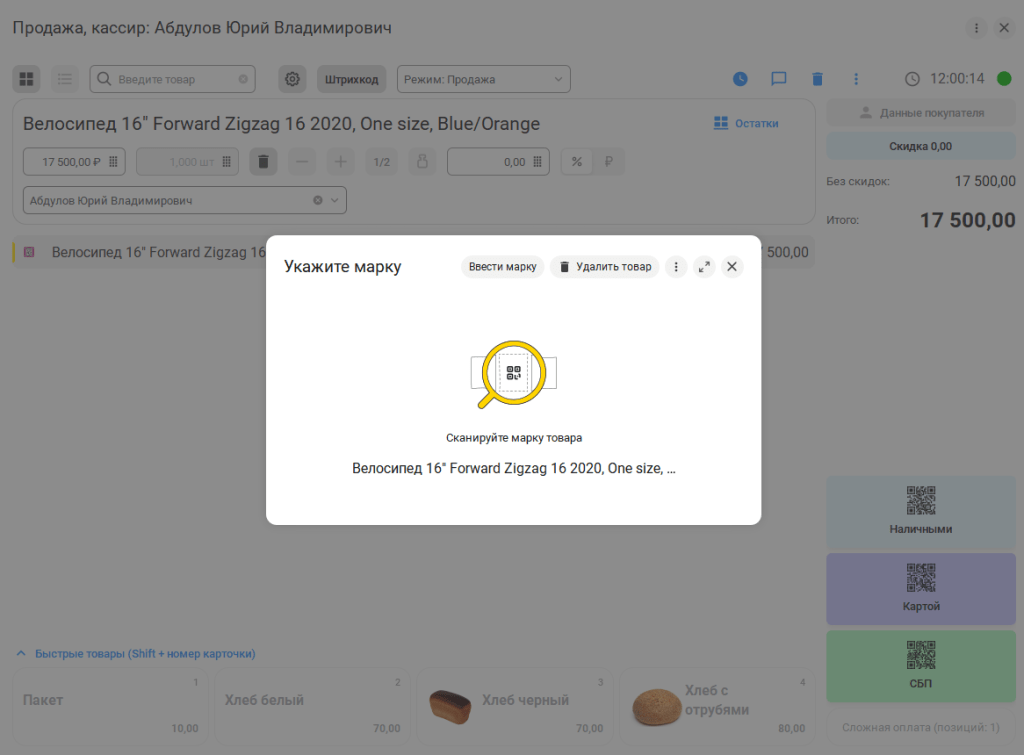This screenshot has height=755, width=1024.
Task: Expand the seller 'Абдулов Юрий Владимирович' dropdown
Action: point(335,200)
